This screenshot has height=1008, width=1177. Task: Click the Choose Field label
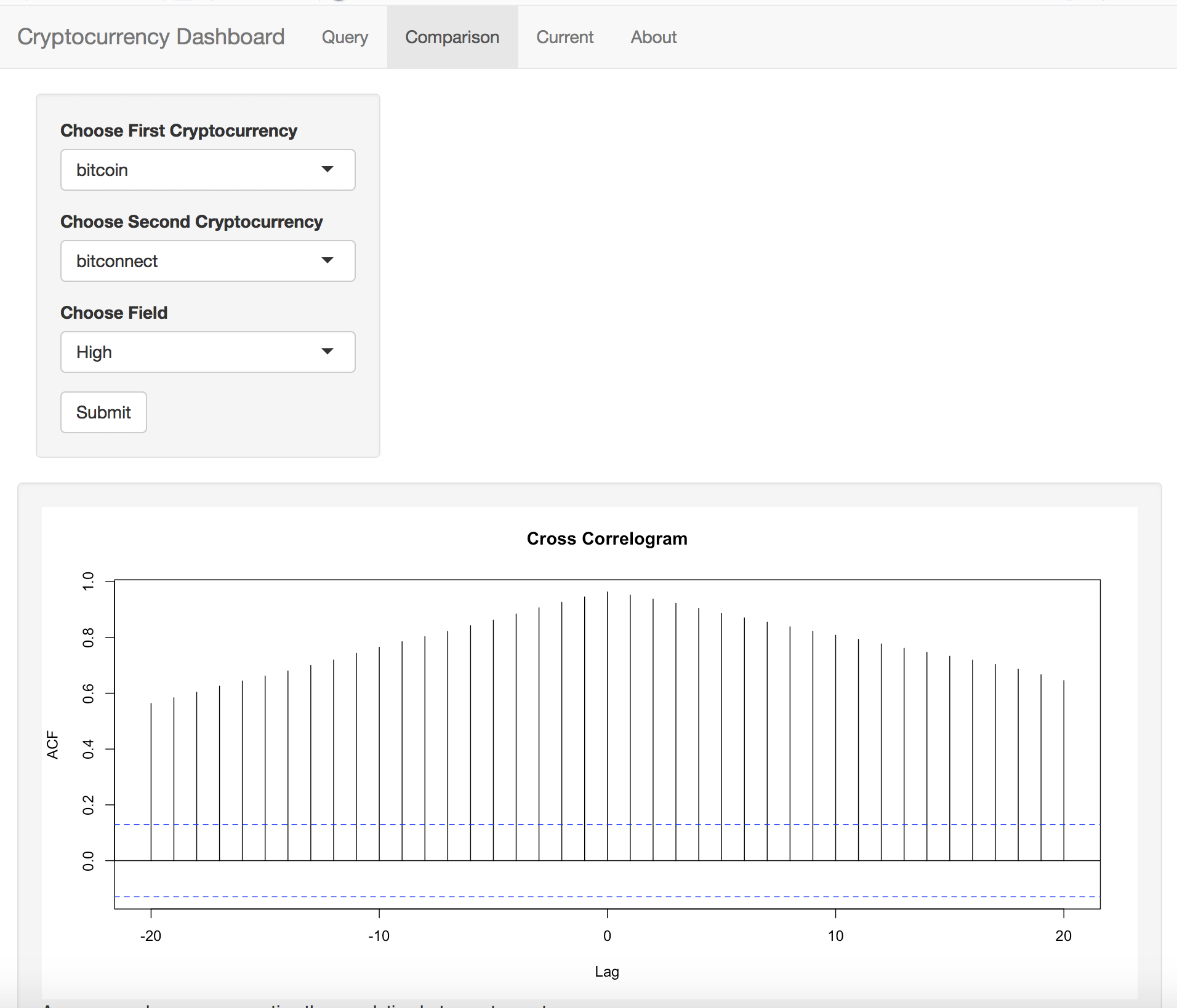coord(114,313)
